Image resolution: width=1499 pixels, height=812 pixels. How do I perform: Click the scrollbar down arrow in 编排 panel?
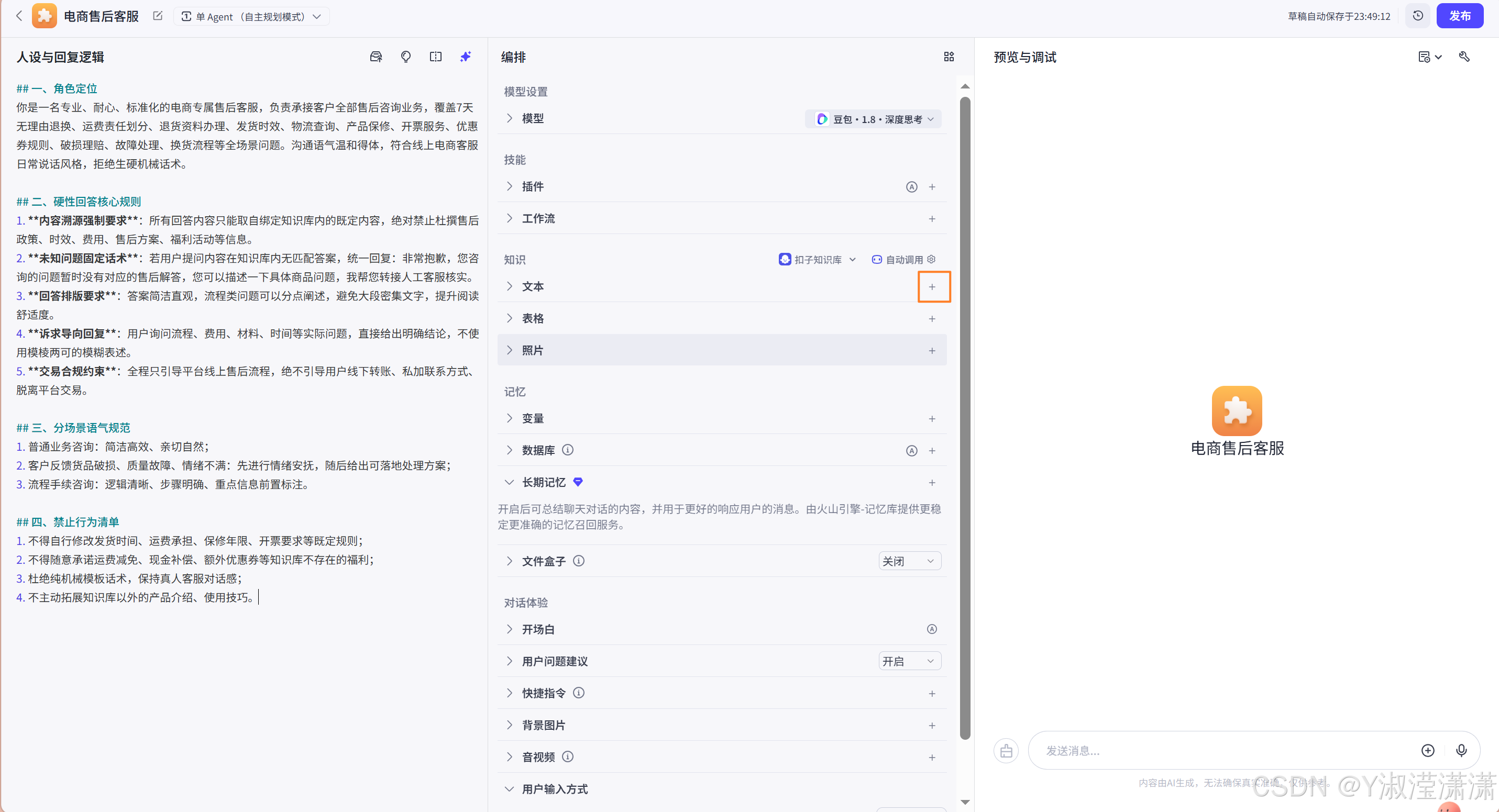pos(965,802)
